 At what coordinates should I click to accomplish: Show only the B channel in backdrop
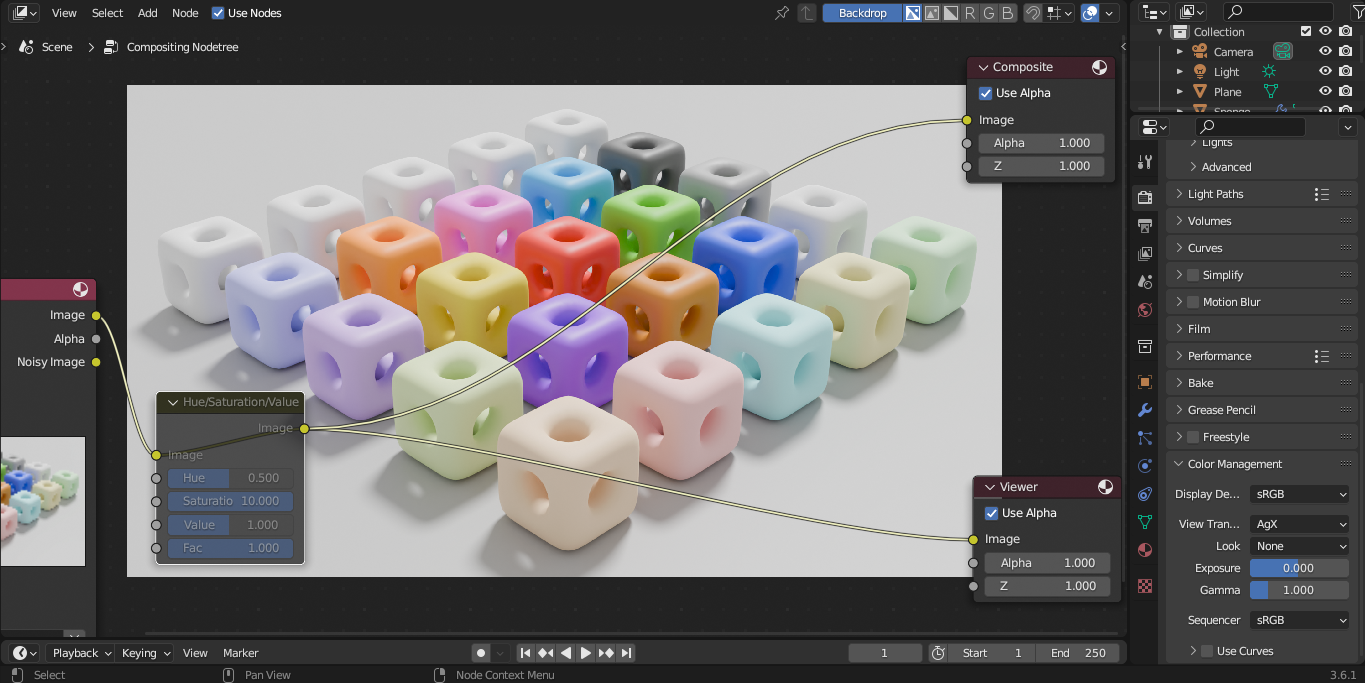coord(1008,13)
